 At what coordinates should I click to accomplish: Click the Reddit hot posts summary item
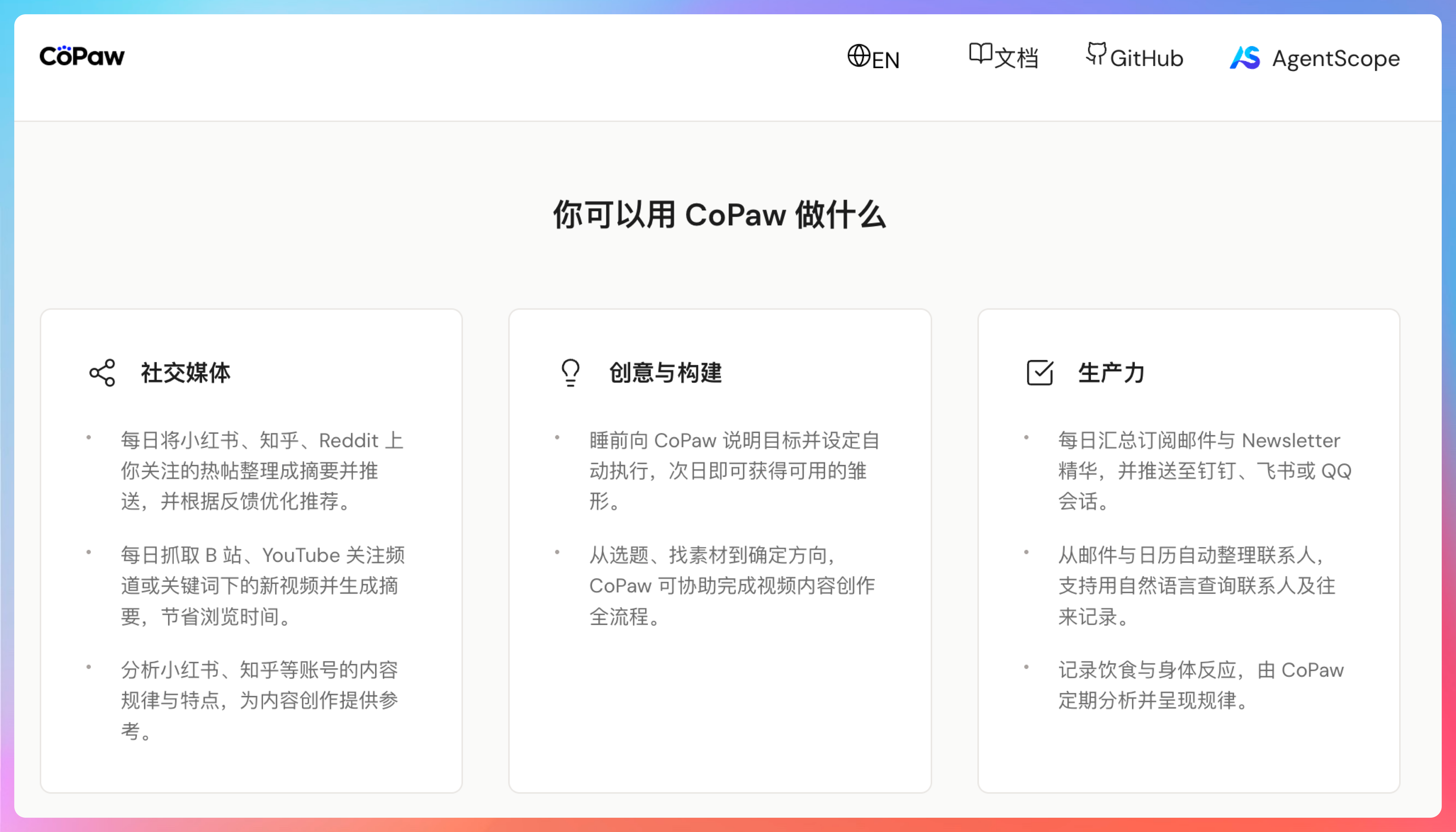(262, 471)
